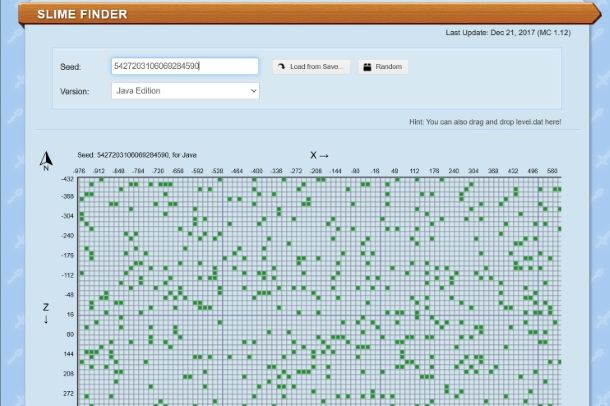The height and width of the screenshot is (406, 610).
Task: Click the SLIME FINDER header title
Action: (x=82, y=14)
